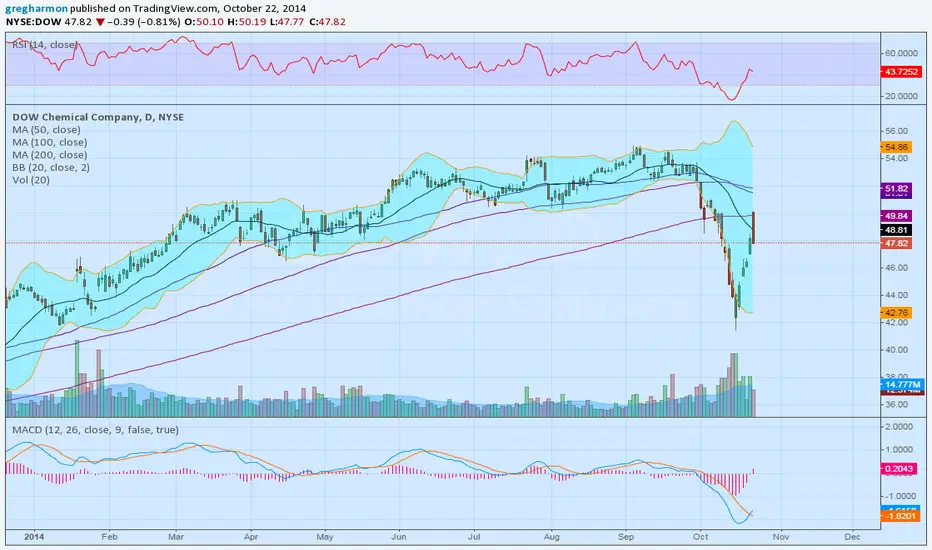Click the lower Bollinger band tag 42.76
The width and height of the screenshot is (932, 550).
(x=896, y=312)
